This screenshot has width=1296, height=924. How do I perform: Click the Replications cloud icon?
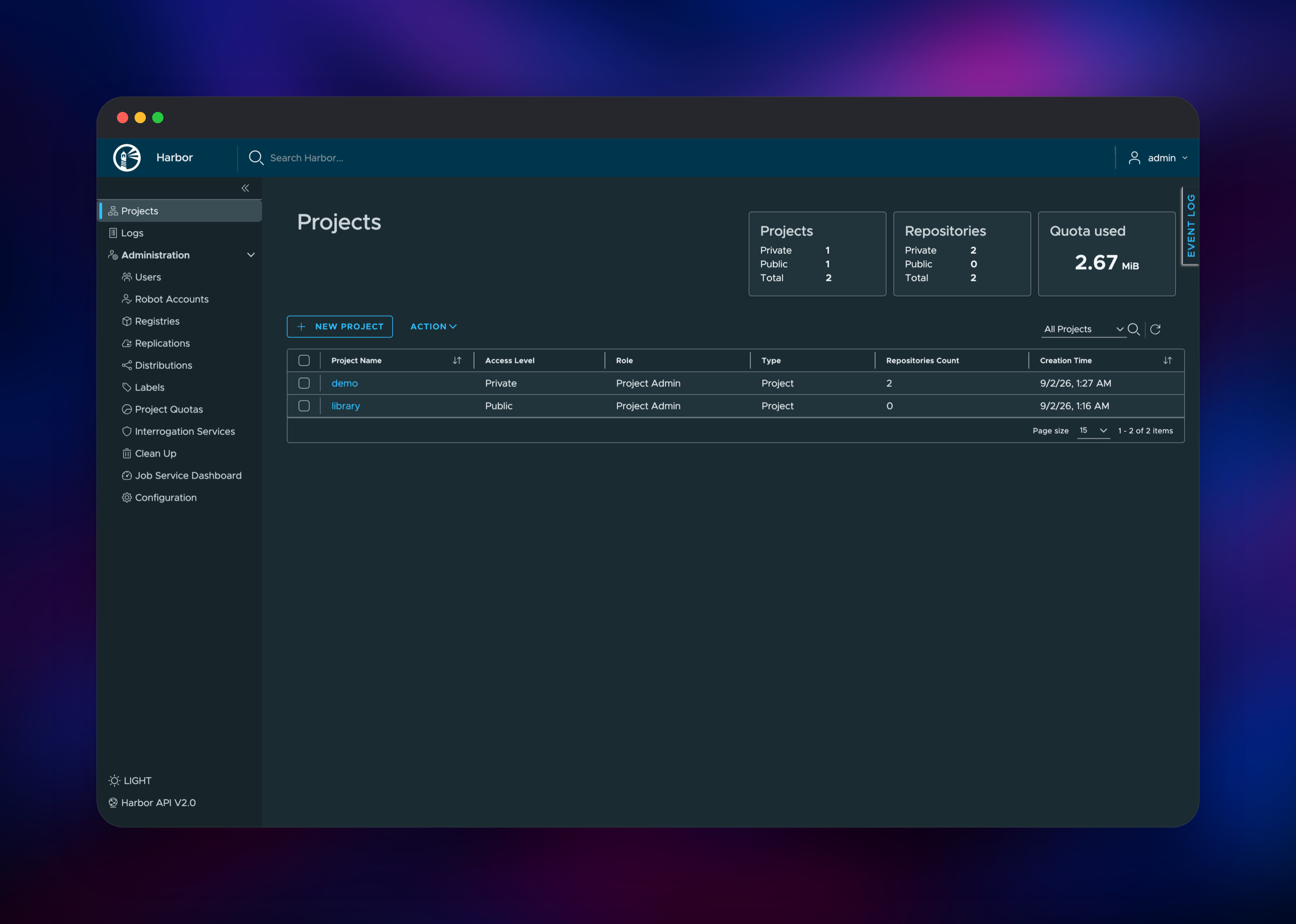pos(127,344)
